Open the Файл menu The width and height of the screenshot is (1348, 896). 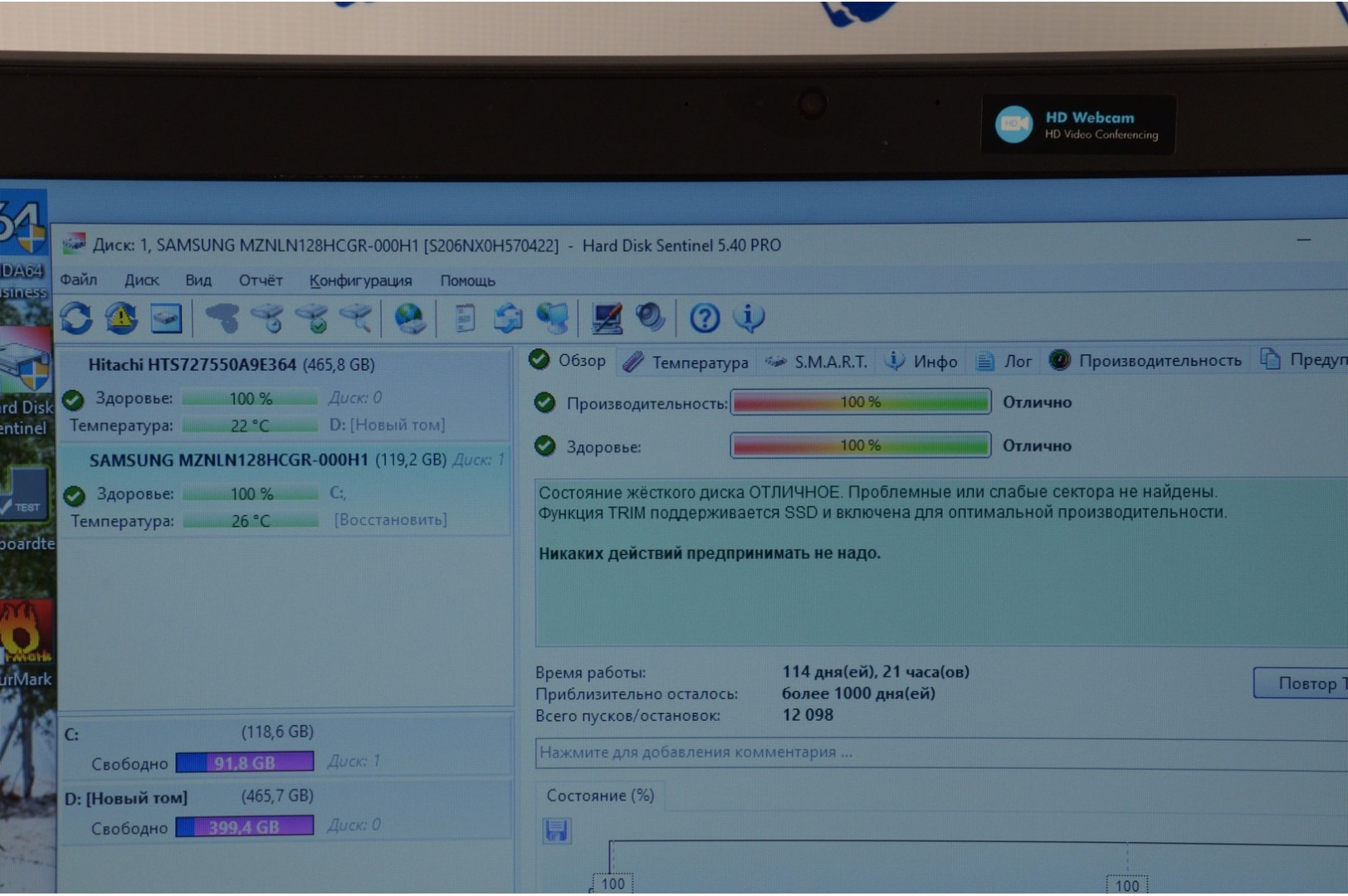pos(79,280)
